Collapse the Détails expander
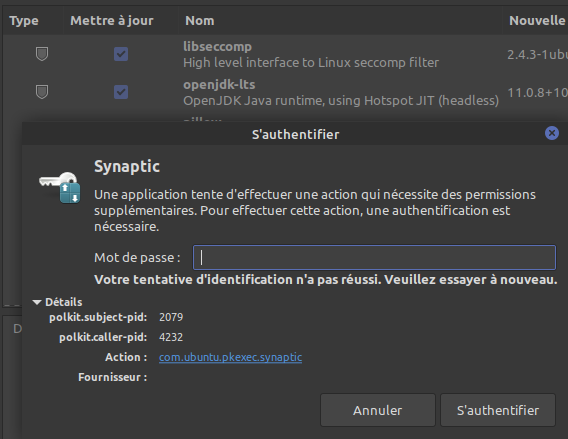Viewport: 568px width, 439px height. pos(37,302)
